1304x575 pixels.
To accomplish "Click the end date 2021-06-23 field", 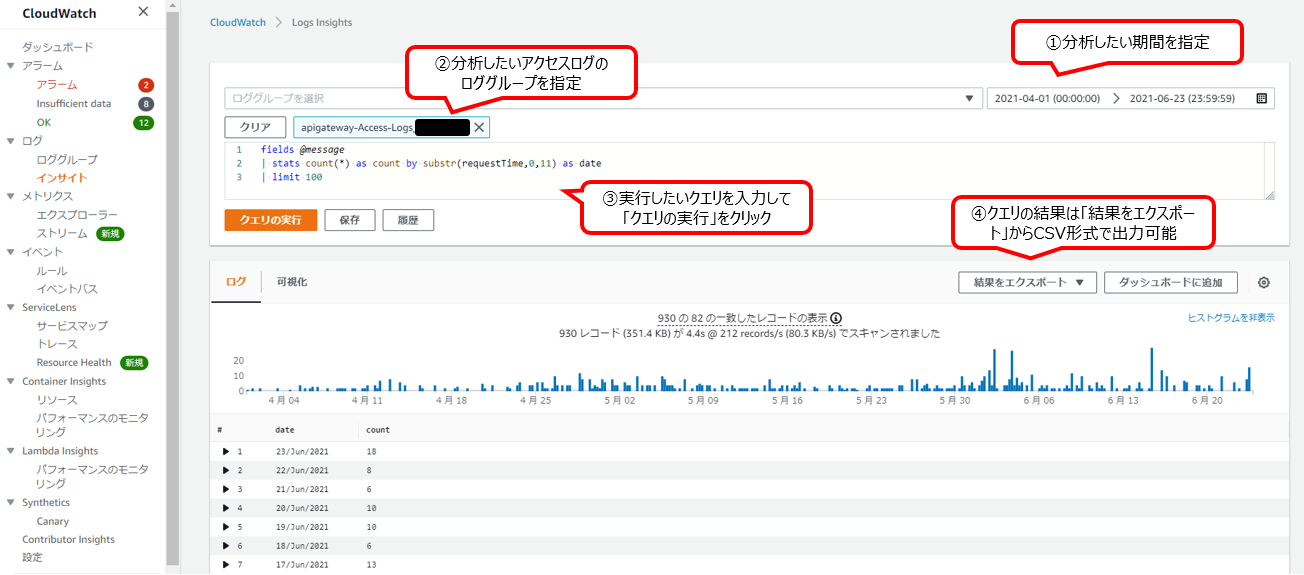I will [x=1182, y=99].
